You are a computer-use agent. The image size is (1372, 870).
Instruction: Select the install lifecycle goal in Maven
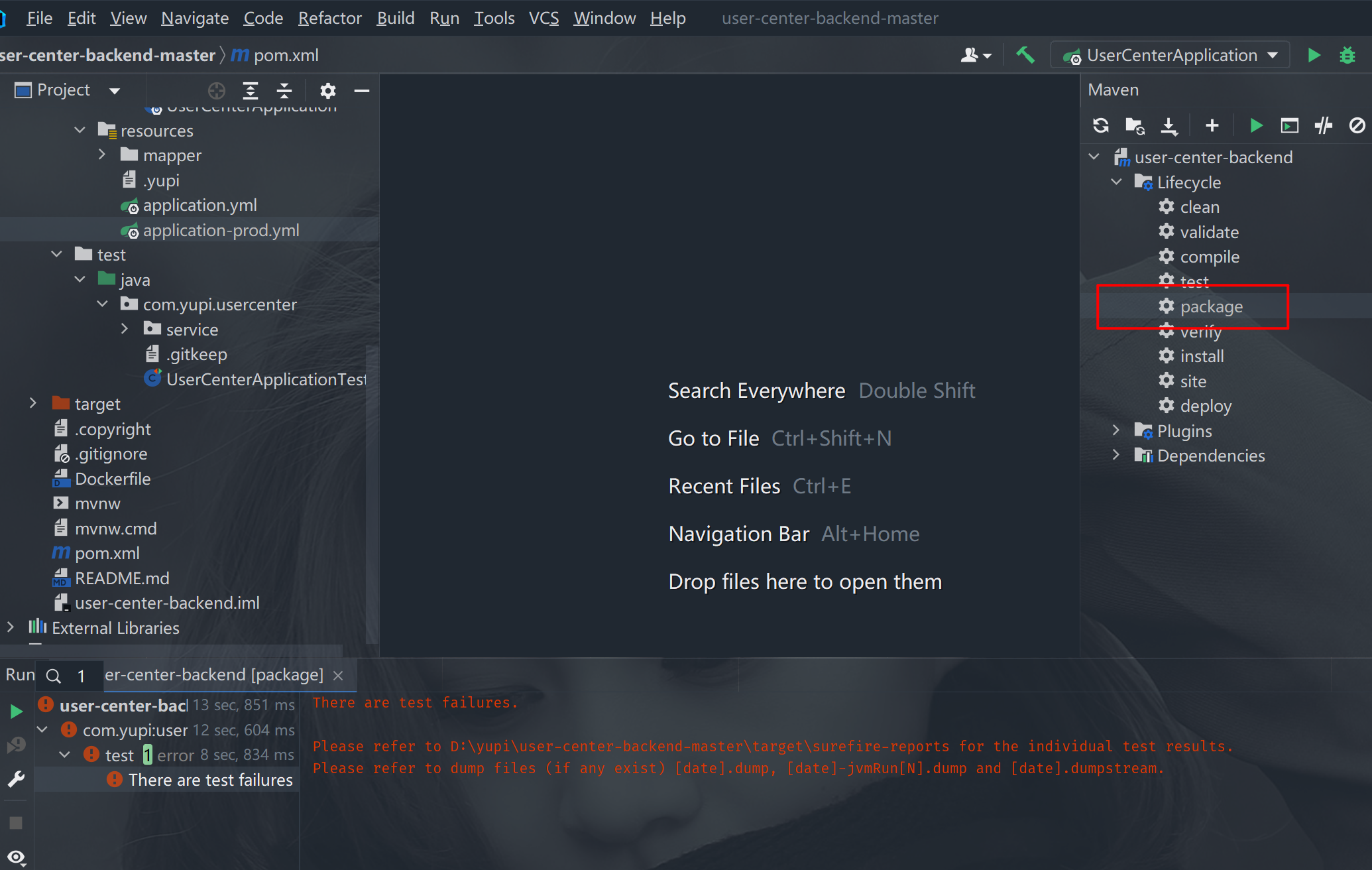coord(1202,356)
